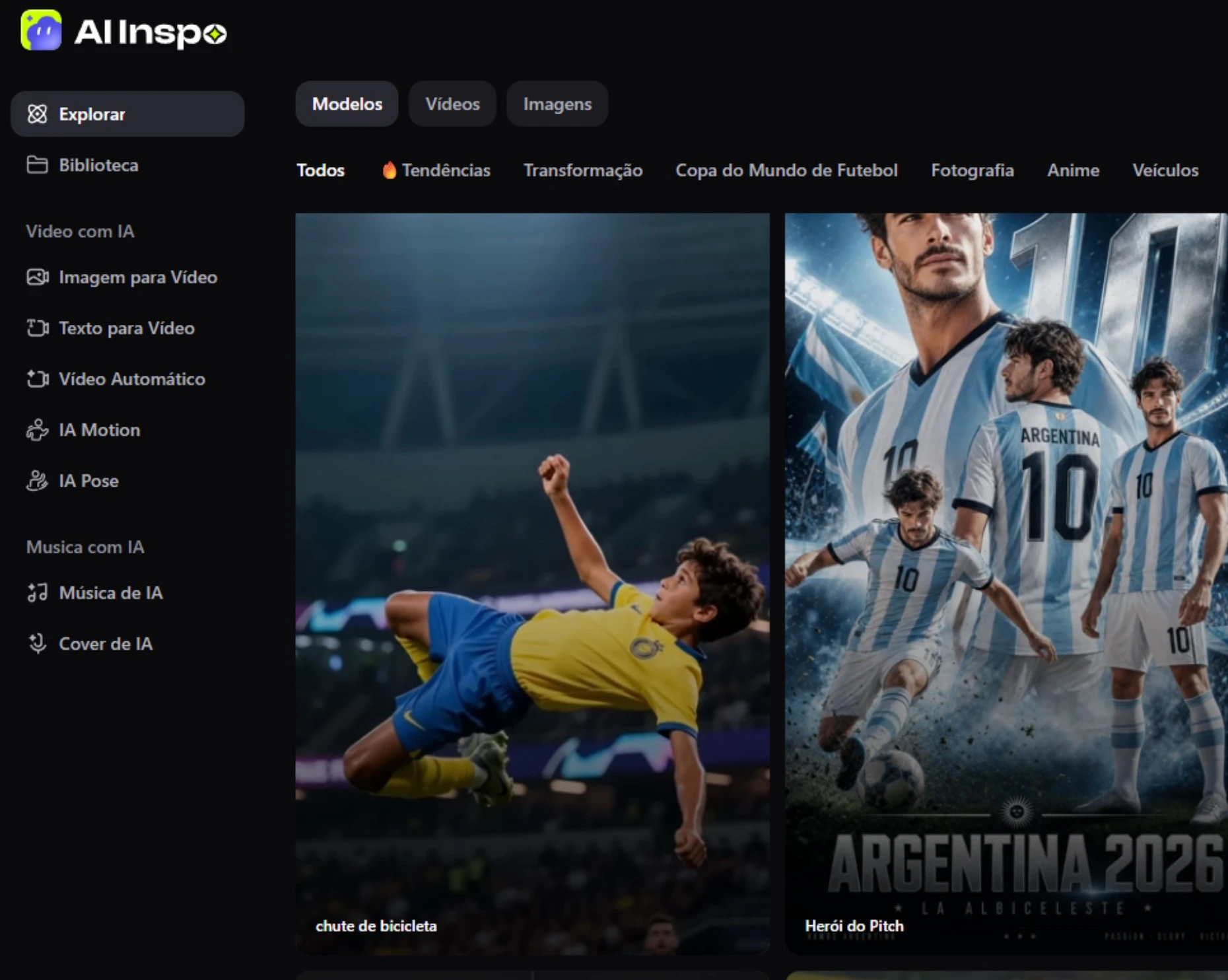Screen dimensions: 1228x980
Task: Click the IA Pose icon
Action: coord(37,481)
